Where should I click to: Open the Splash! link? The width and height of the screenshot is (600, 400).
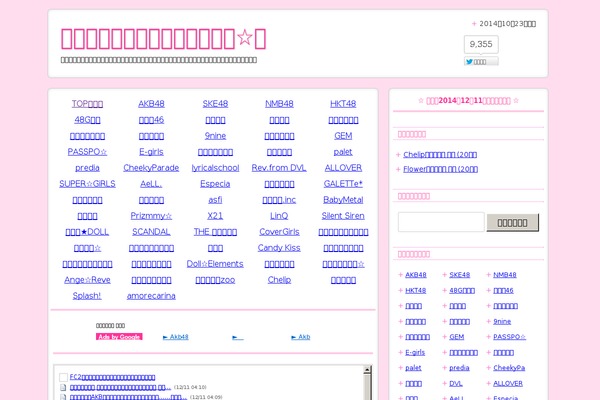[x=87, y=296]
